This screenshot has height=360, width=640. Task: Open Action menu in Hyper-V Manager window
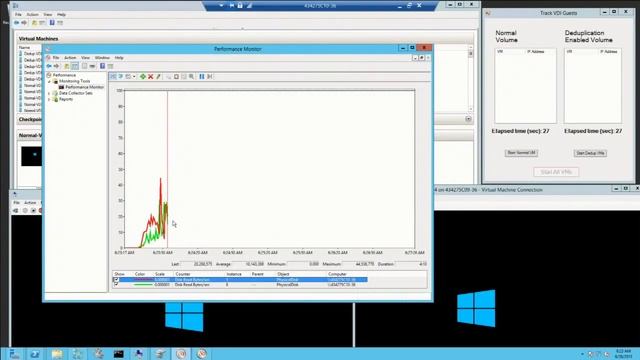pyautogui.click(x=32, y=14)
